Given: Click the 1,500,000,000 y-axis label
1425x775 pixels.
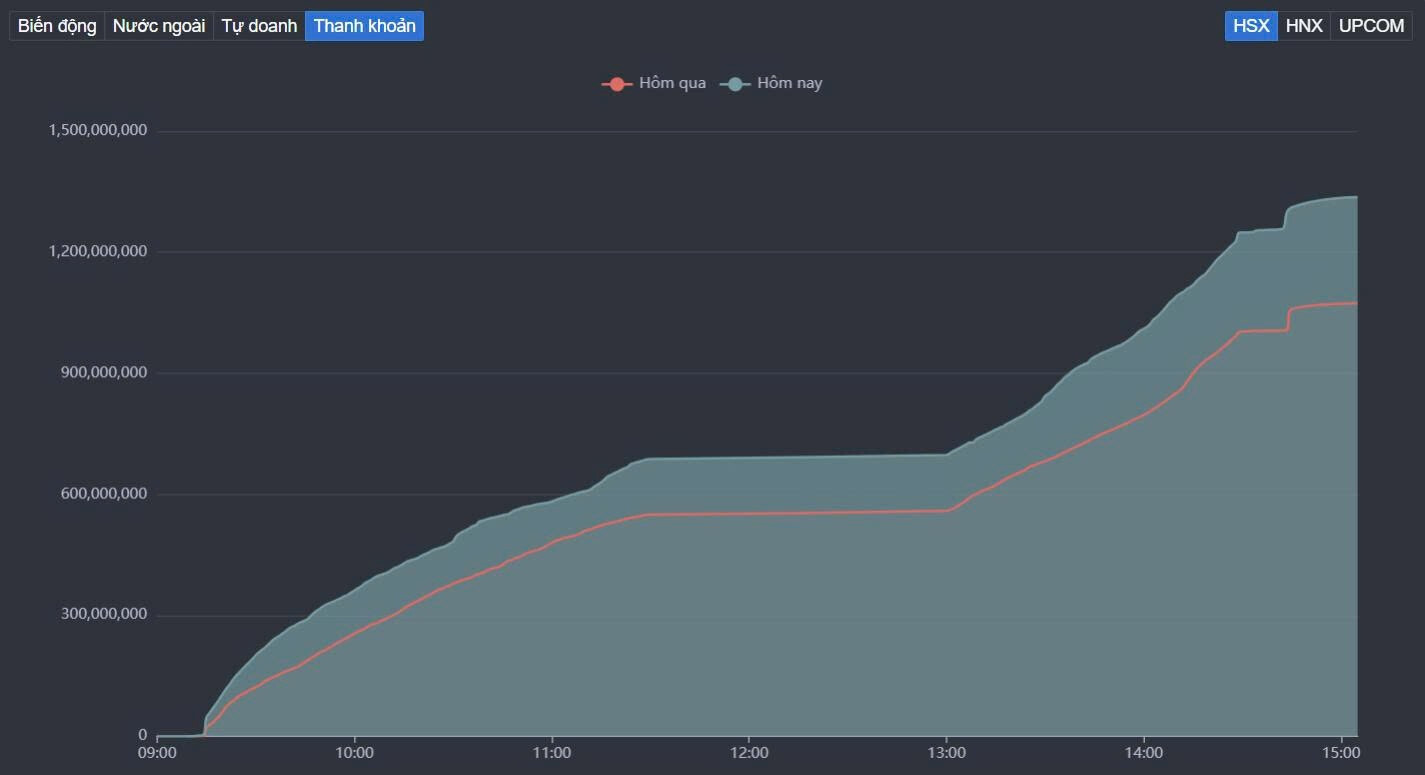Looking at the screenshot, I should tap(98, 130).
